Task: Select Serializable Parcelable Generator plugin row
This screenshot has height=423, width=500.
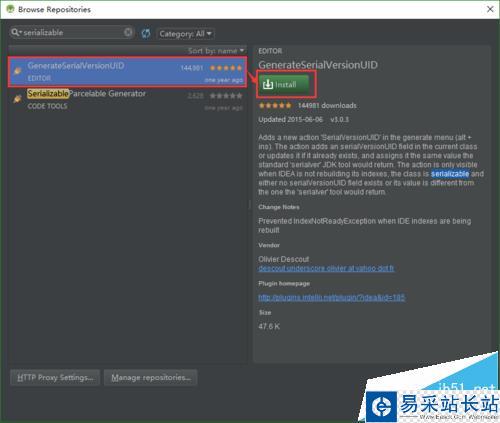Action: coord(127,100)
